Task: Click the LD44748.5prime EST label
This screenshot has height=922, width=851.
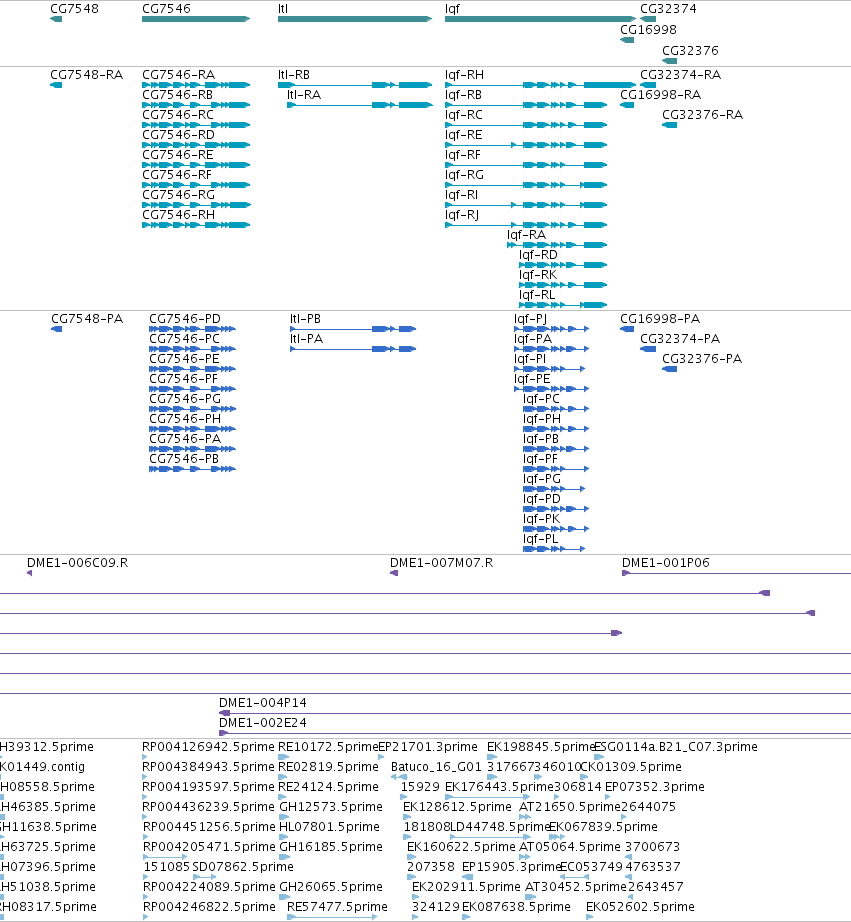Action: [500, 827]
